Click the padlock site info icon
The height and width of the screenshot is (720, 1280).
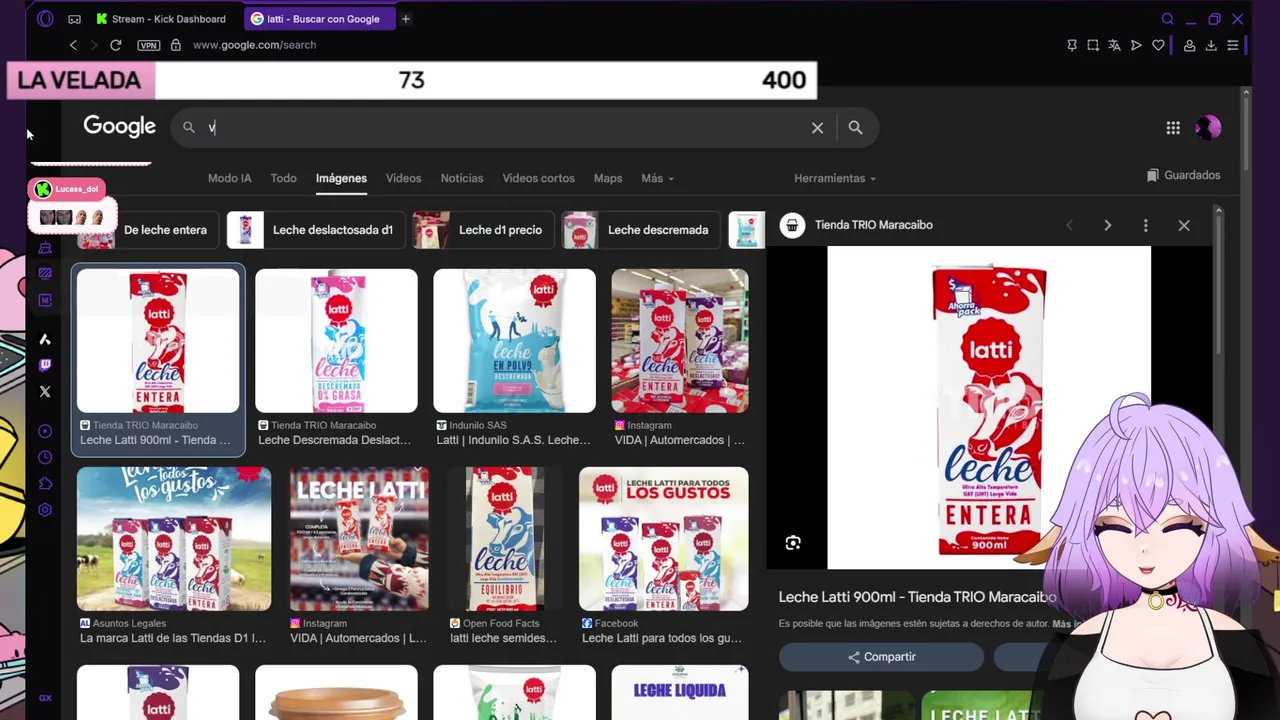pyautogui.click(x=176, y=45)
